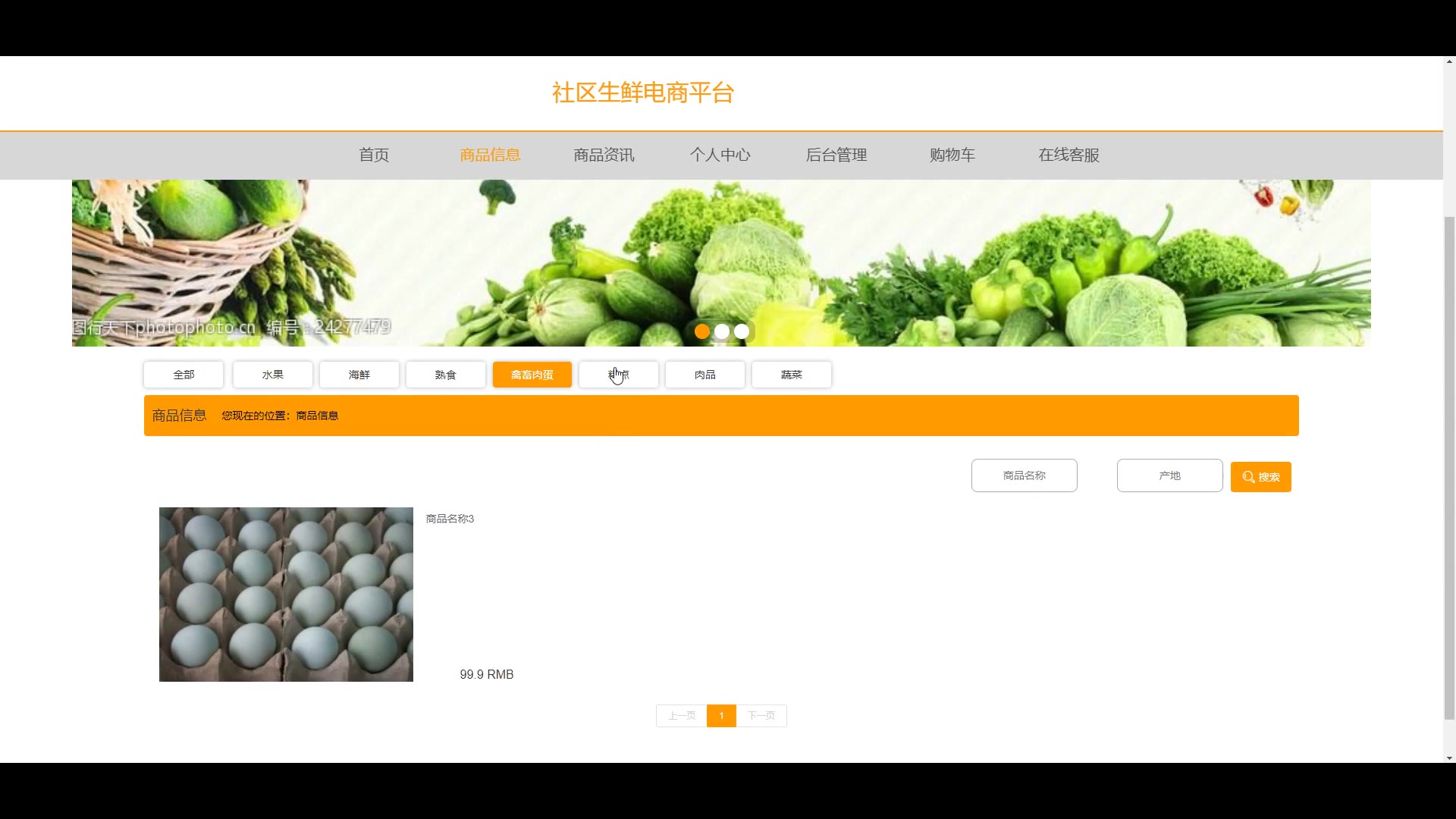Image resolution: width=1456 pixels, height=819 pixels.
Task: Select the 商品信息 navigation tab
Action: (x=490, y=155)
